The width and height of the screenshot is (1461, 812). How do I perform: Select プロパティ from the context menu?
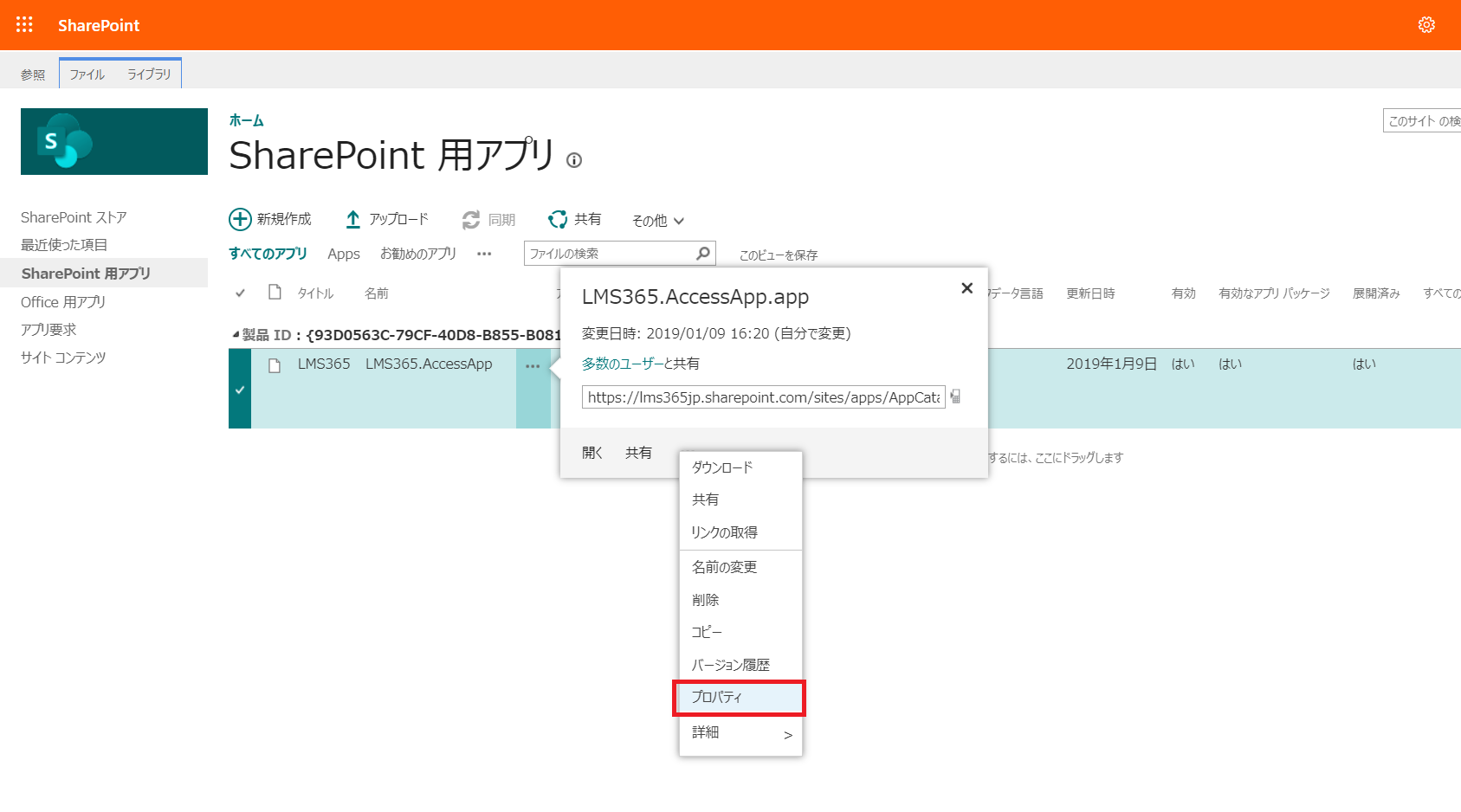740,698
